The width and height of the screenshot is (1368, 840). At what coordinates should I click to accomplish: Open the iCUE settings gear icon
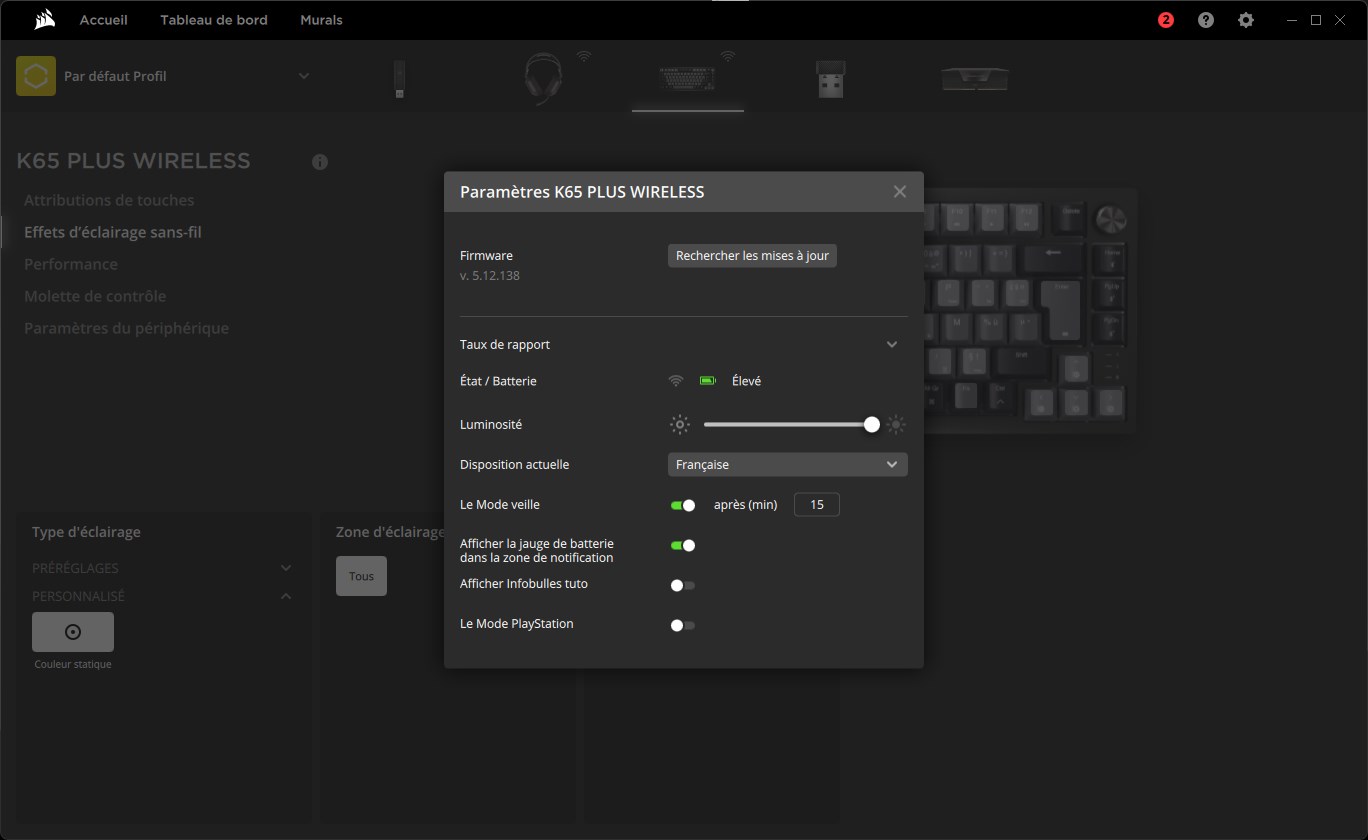click(1246, 20)
